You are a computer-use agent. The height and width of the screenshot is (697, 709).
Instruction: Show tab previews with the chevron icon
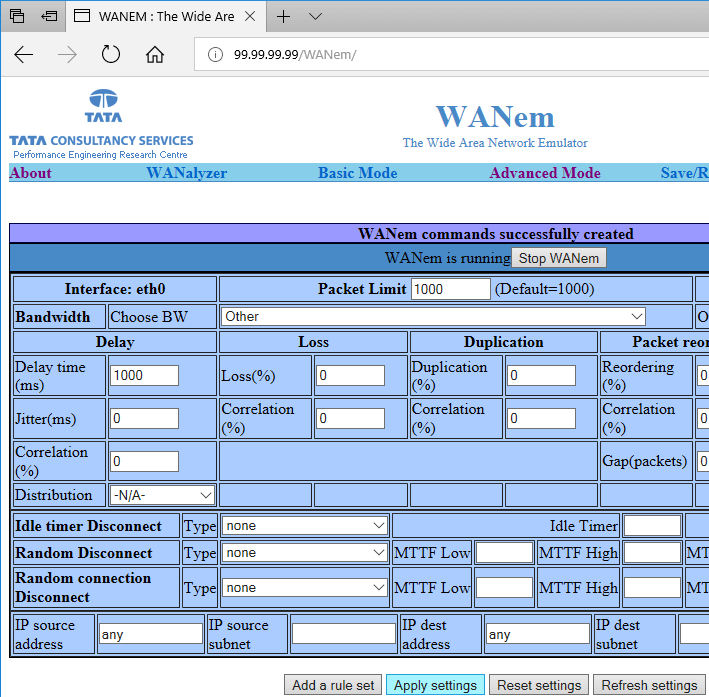coord(315,17)
